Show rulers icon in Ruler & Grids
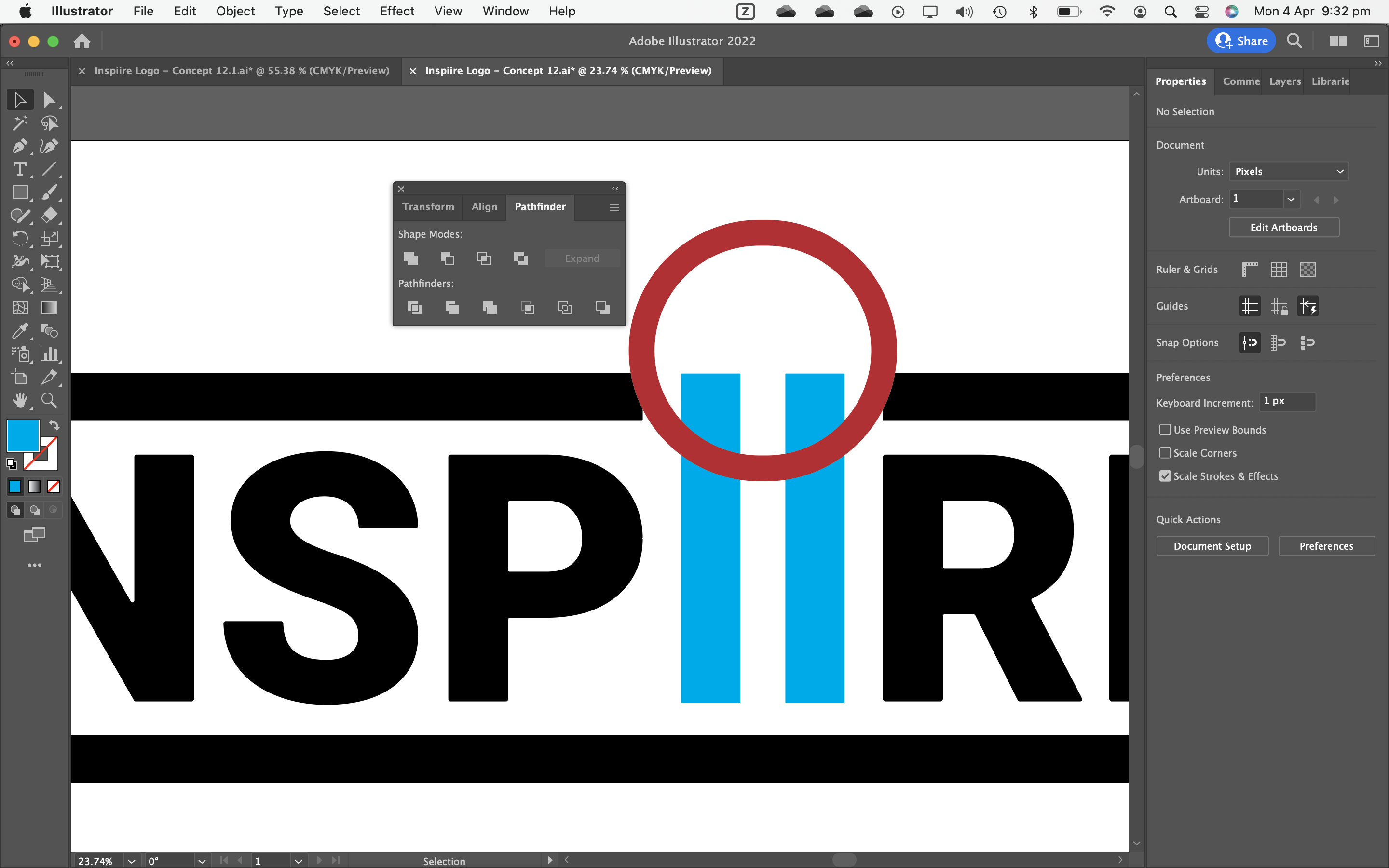Screen dimensions: 1389x868 (1250, 269)
